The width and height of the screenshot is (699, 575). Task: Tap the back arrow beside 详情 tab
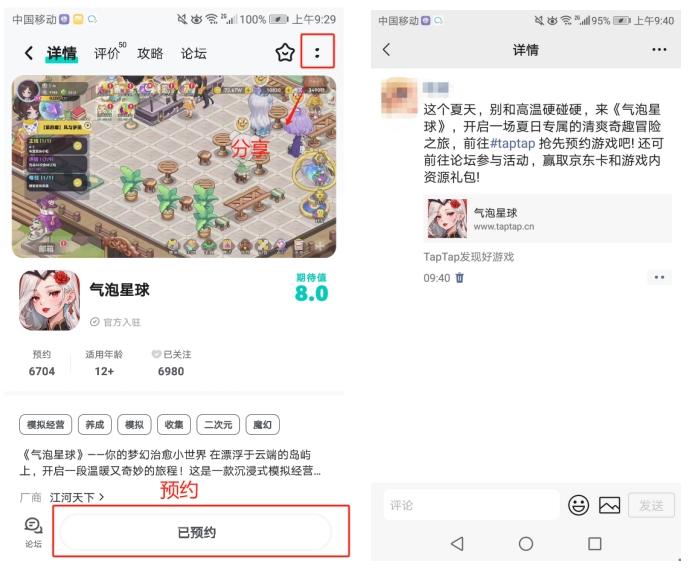pyautogui.click(x=29, y=53)
